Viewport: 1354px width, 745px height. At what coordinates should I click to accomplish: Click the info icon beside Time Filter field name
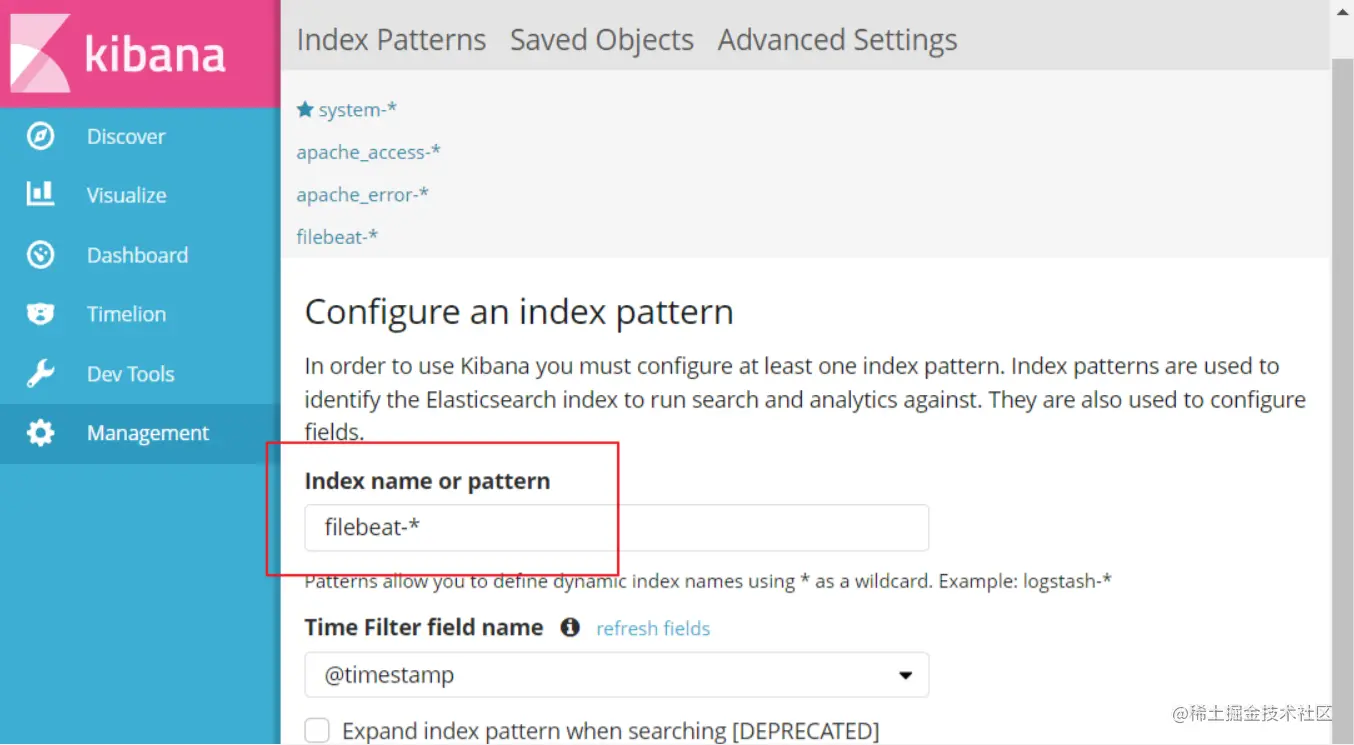570,628
